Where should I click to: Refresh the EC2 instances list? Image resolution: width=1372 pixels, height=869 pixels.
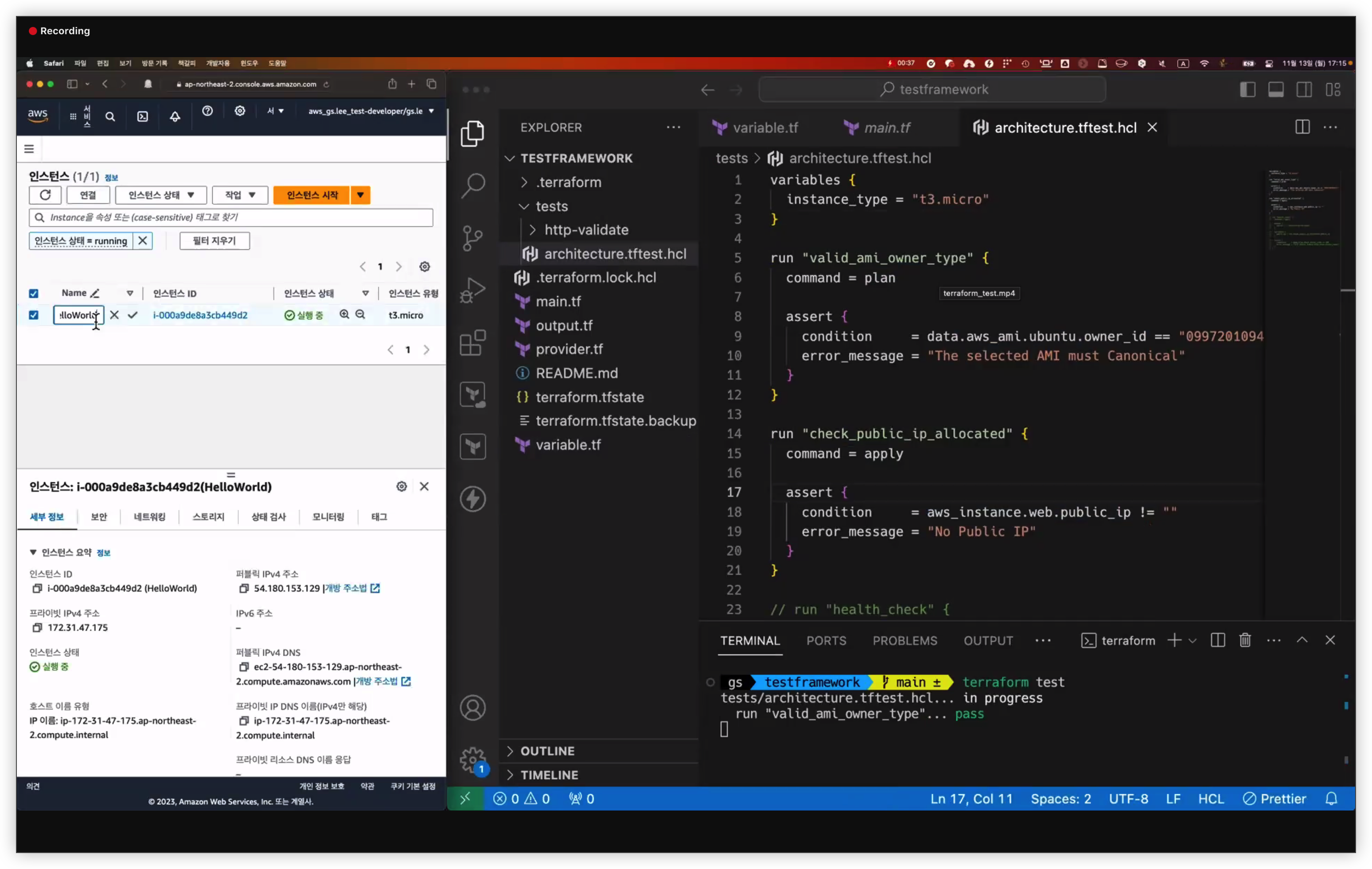pyautogui.click(x=45, y=195)
